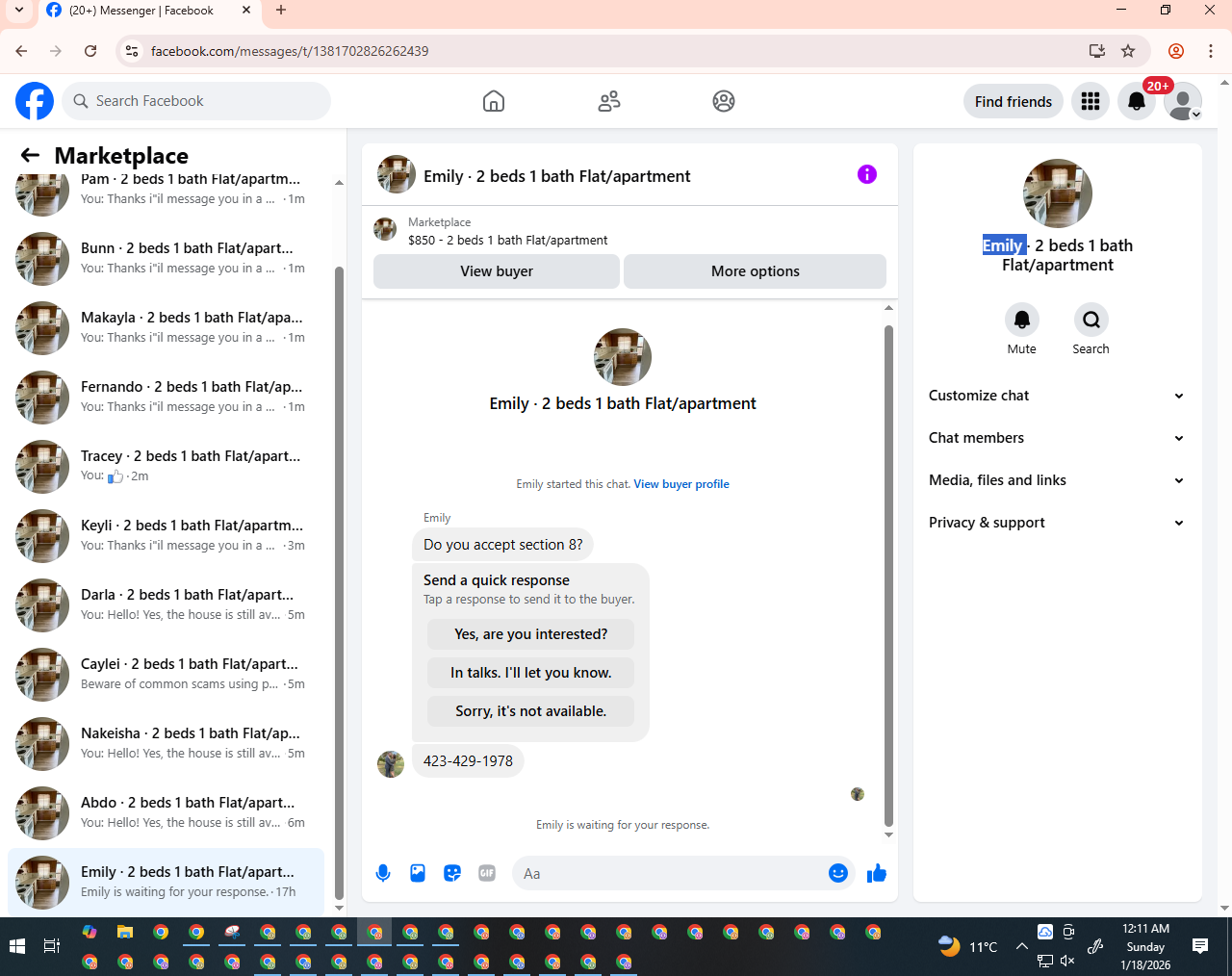Expand Privacy & support section
The height and width of the screenshot is (976, 1232).
pyautogui.click(x=1057, y=523)
